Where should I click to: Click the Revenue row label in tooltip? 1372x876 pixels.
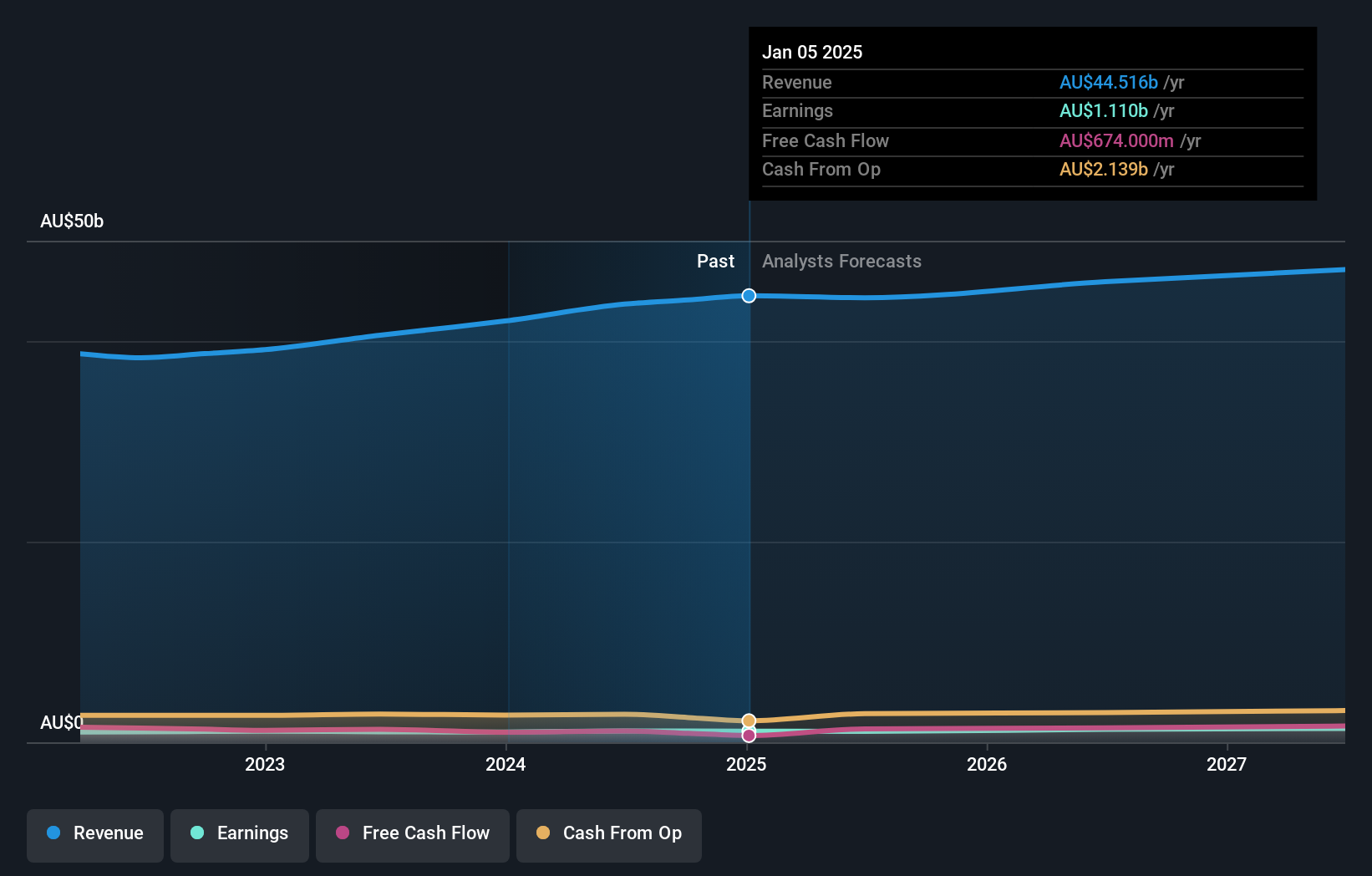pyautogui.click(x=797, y=83)
